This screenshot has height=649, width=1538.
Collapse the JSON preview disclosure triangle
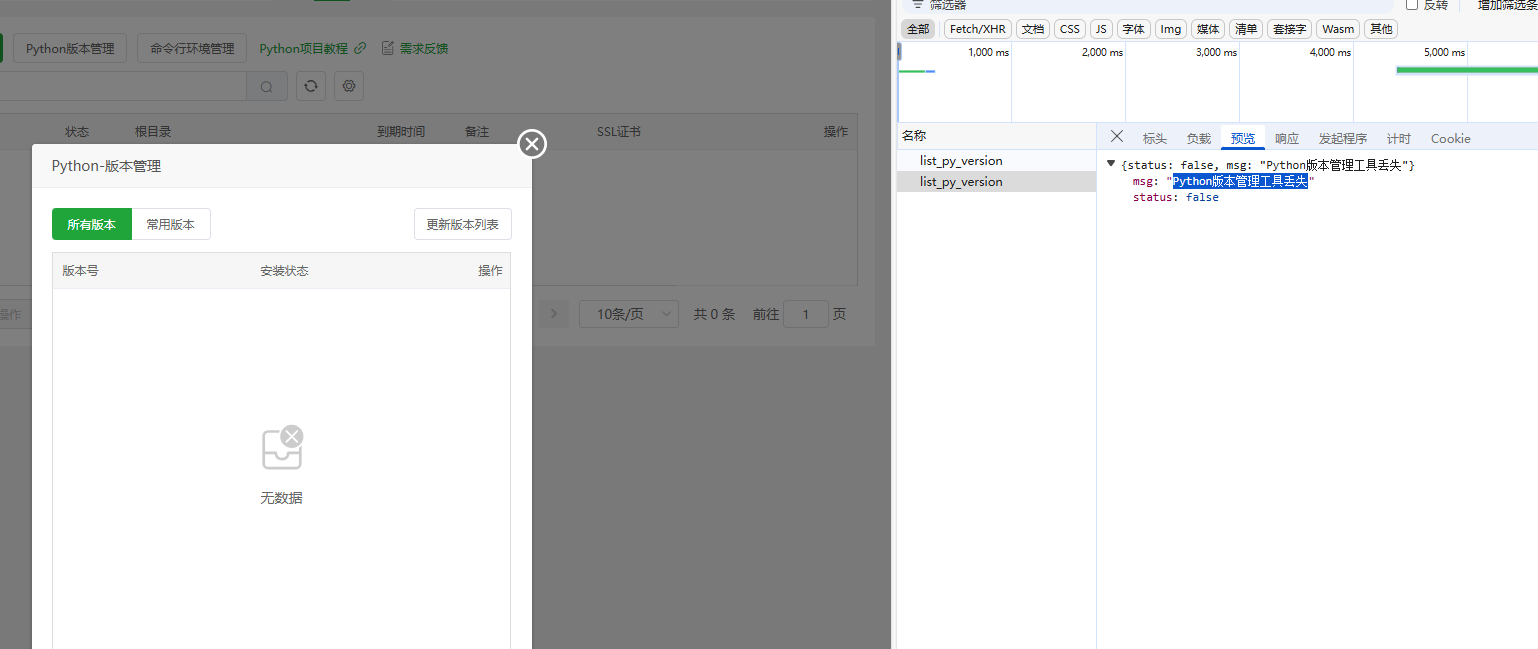point(1111,164)
